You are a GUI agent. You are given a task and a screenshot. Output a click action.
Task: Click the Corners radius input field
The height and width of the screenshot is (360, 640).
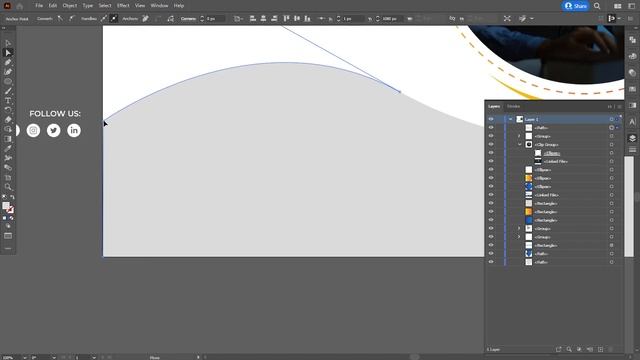[215, 18]
